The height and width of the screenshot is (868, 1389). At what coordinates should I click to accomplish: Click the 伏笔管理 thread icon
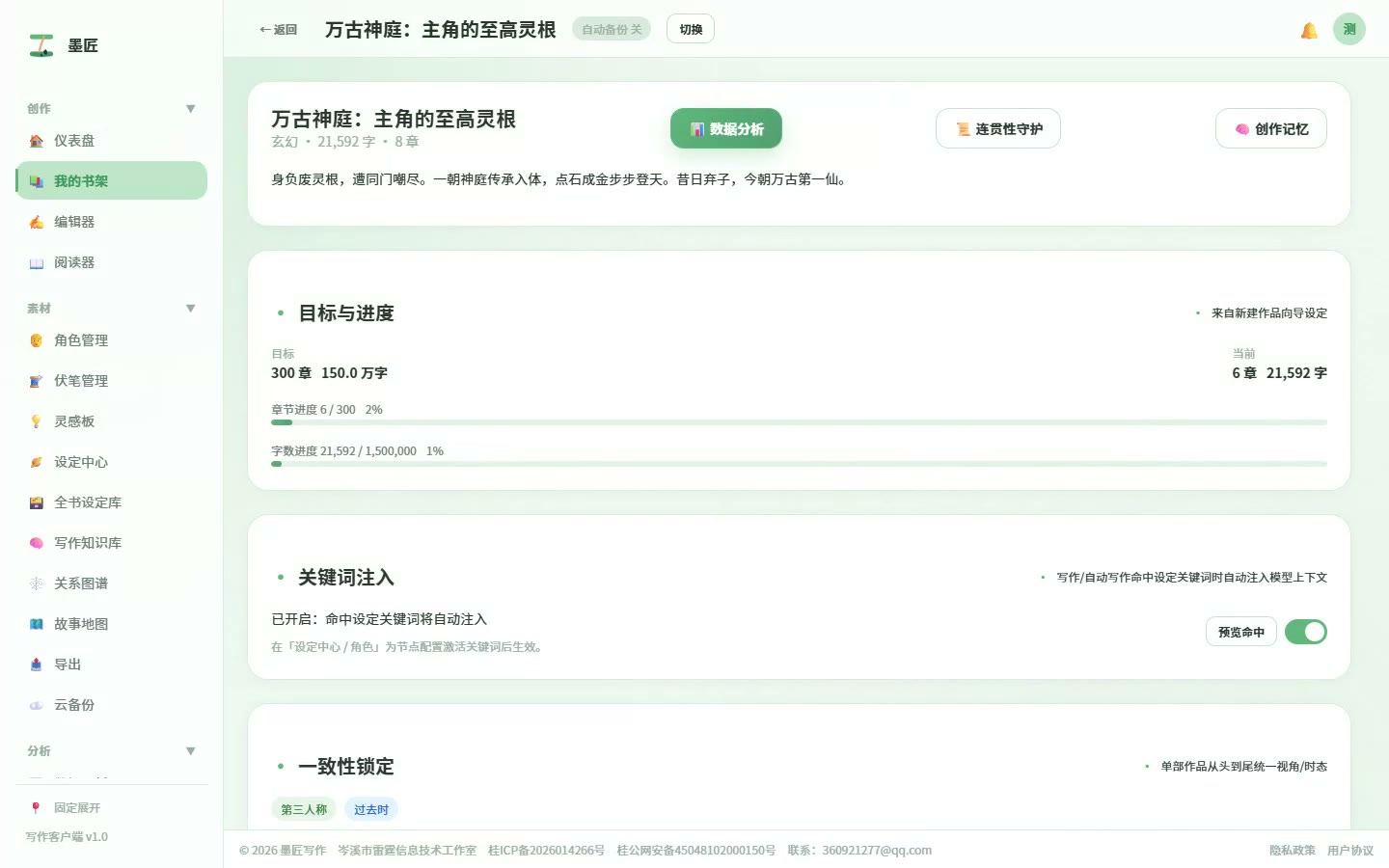(36, 381)
